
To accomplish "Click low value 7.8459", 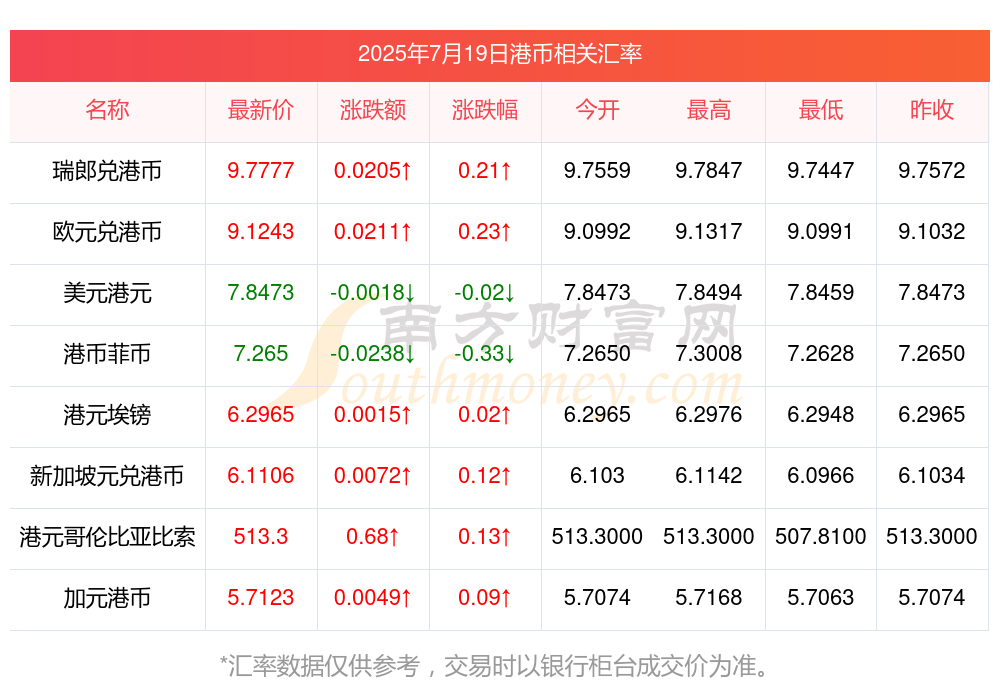I will 820,292.
